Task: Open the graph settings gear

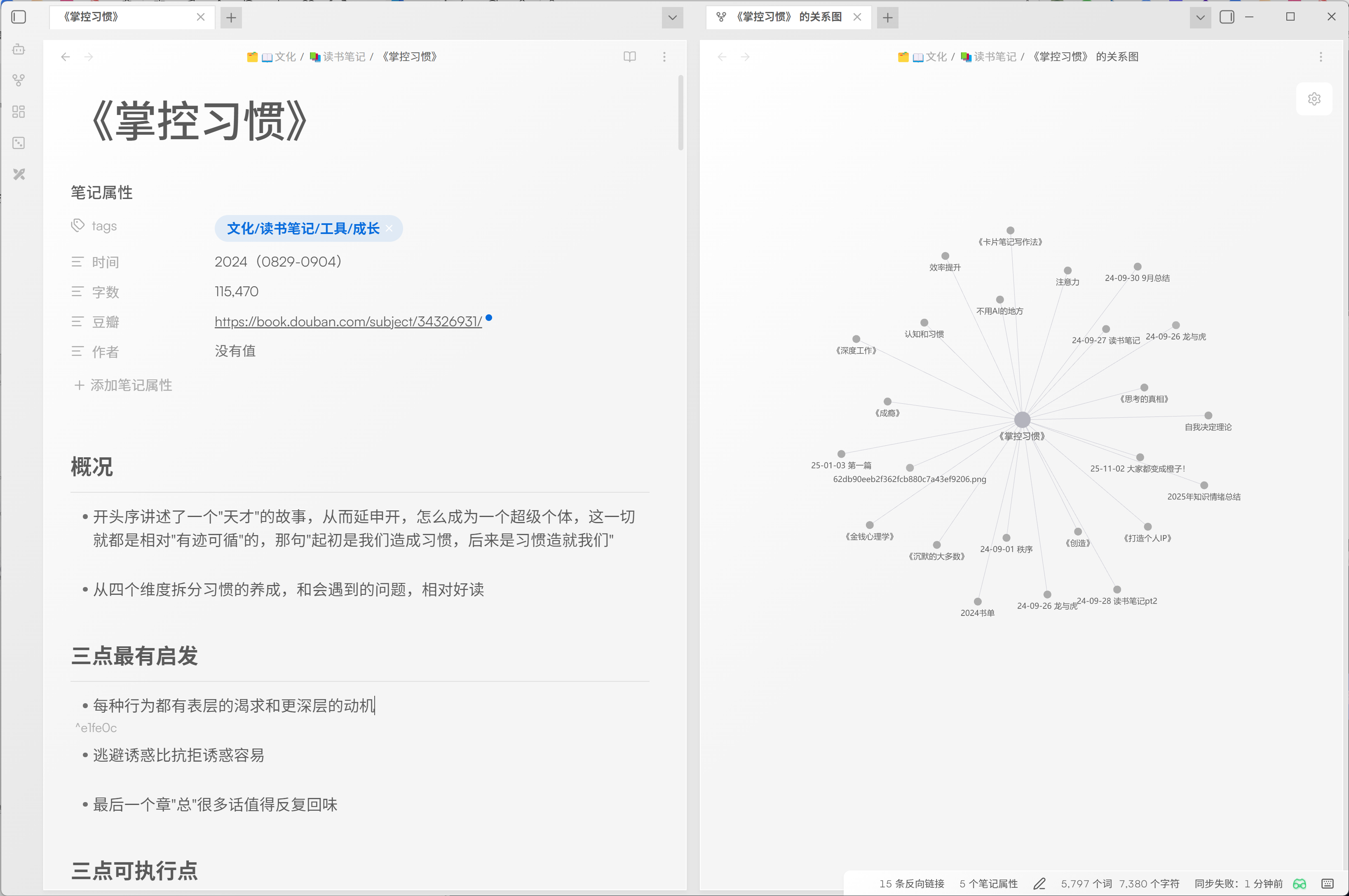Action: coord(1314,99)
